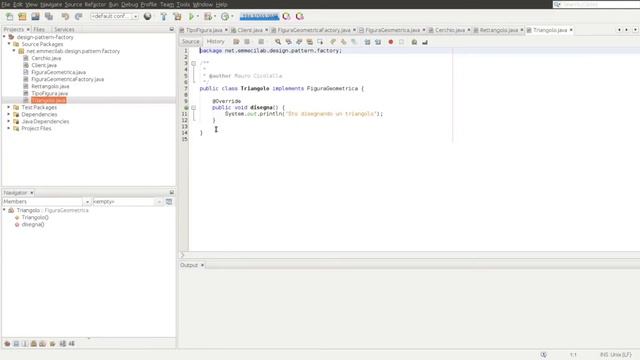This screenshot has width=640, height=360.
Task: Switch to the Client.java editor tab
Action: click(x=249, y=30)
